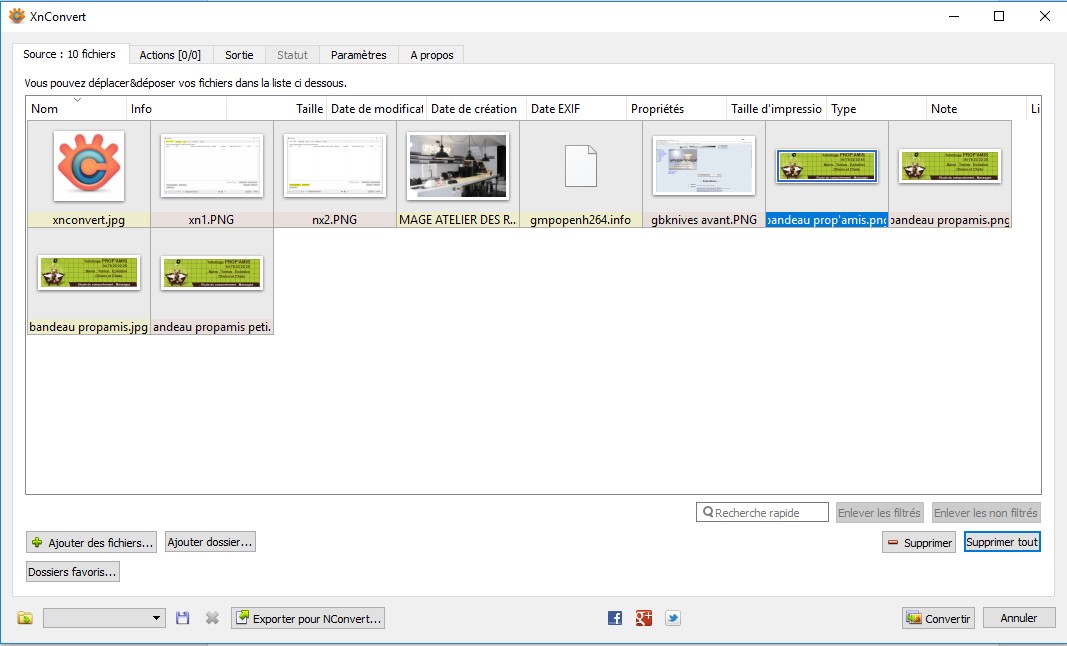
Task: Open the Google Plus icon
Action: [x=644, y=618]
